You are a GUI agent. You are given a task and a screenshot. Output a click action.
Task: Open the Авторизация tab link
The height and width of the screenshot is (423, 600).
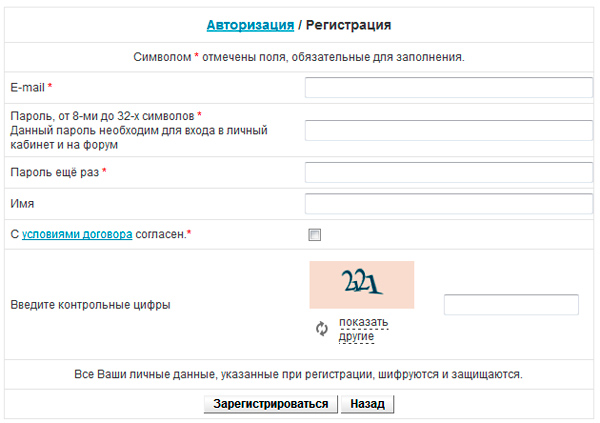tap(250, 23)
